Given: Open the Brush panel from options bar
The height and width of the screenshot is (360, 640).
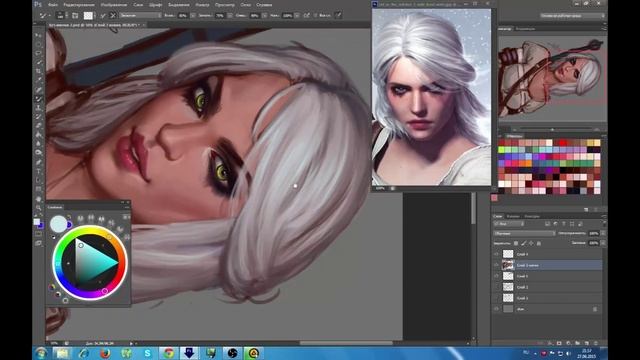Looking at the screenshot, I should [x=75, y=15].
